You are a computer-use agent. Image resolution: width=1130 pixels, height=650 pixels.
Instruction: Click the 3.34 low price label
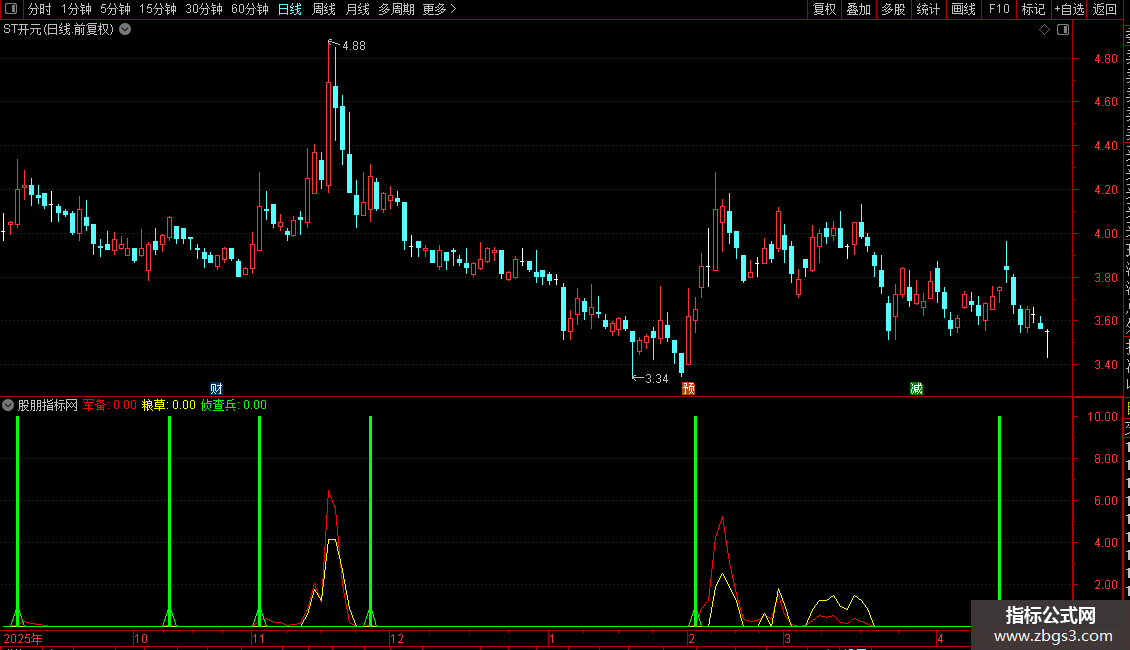657,378
